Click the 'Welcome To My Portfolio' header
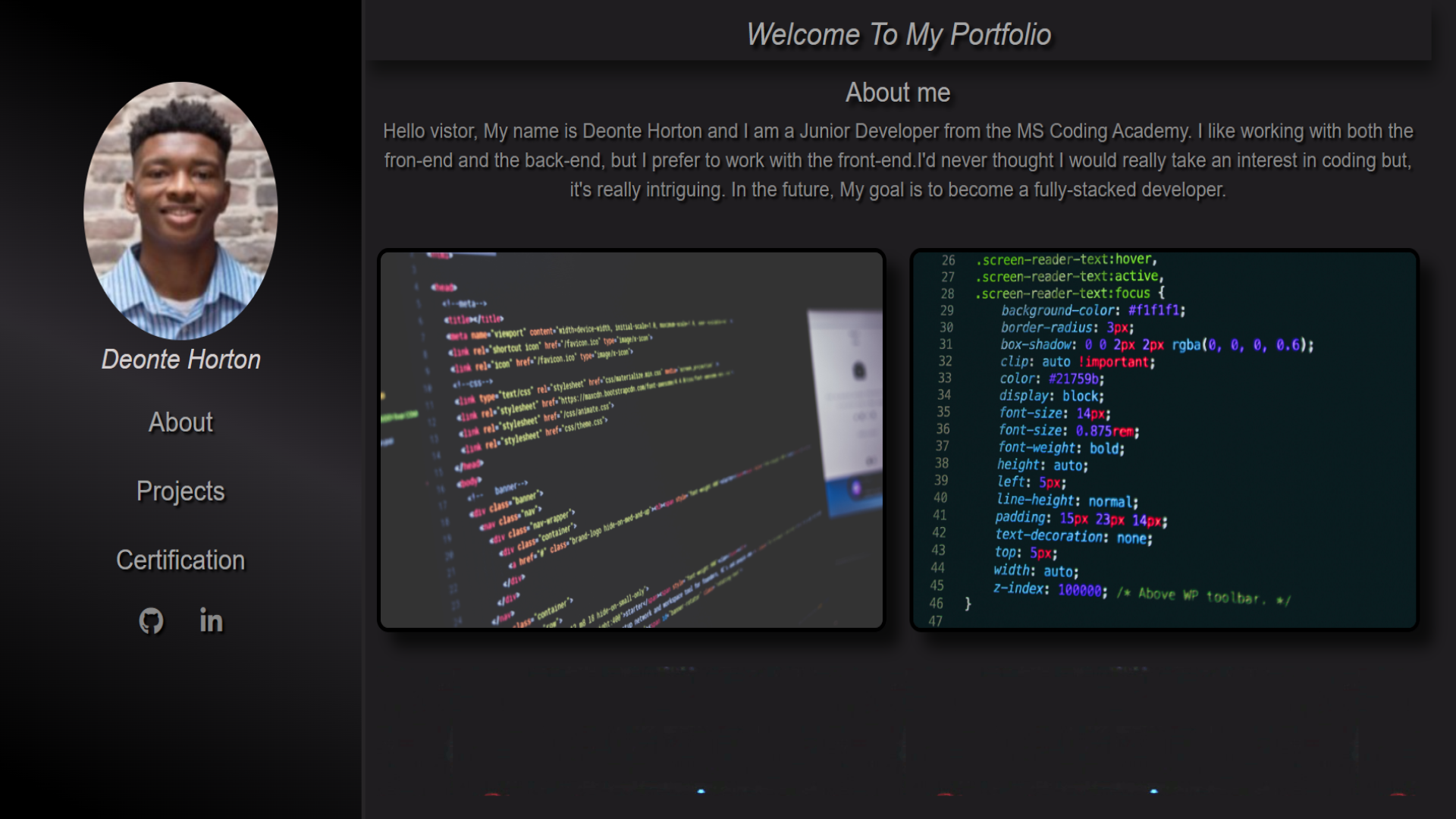This screenshot has width=1456, height=819. click(x=899, y=33)
